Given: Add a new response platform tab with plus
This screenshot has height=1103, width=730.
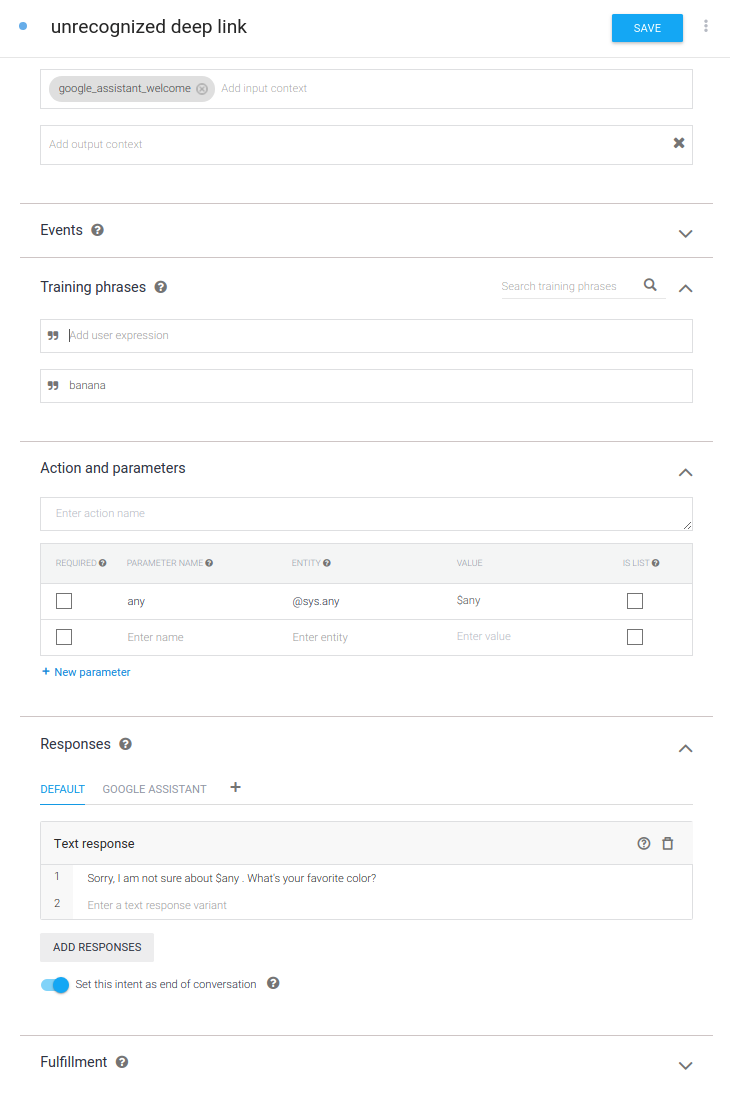Looking at the screenshot, I should click(236, 788).
